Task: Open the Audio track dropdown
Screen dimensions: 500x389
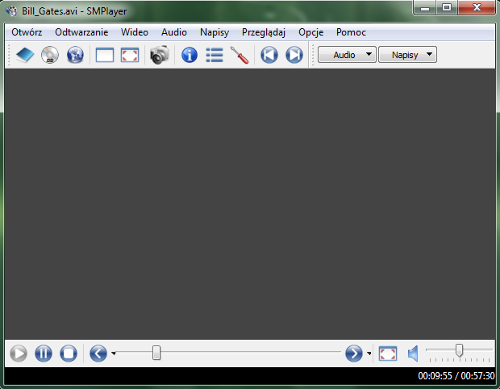Action: [347, 55]
